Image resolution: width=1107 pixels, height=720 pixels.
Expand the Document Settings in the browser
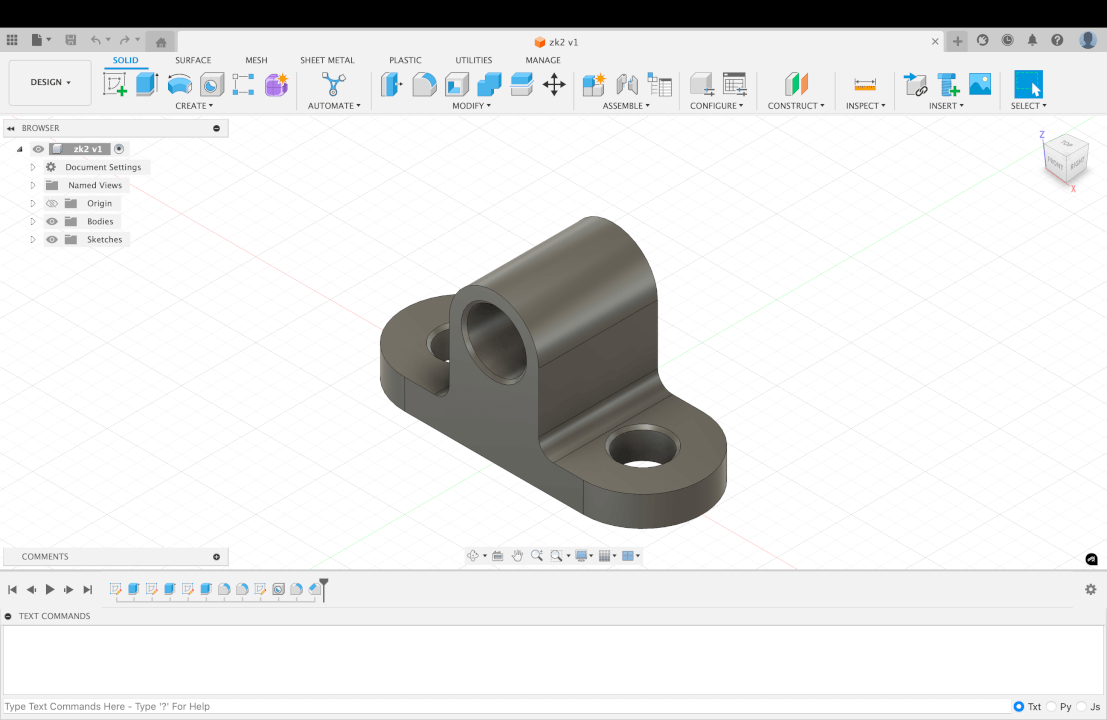coord(31,167)
